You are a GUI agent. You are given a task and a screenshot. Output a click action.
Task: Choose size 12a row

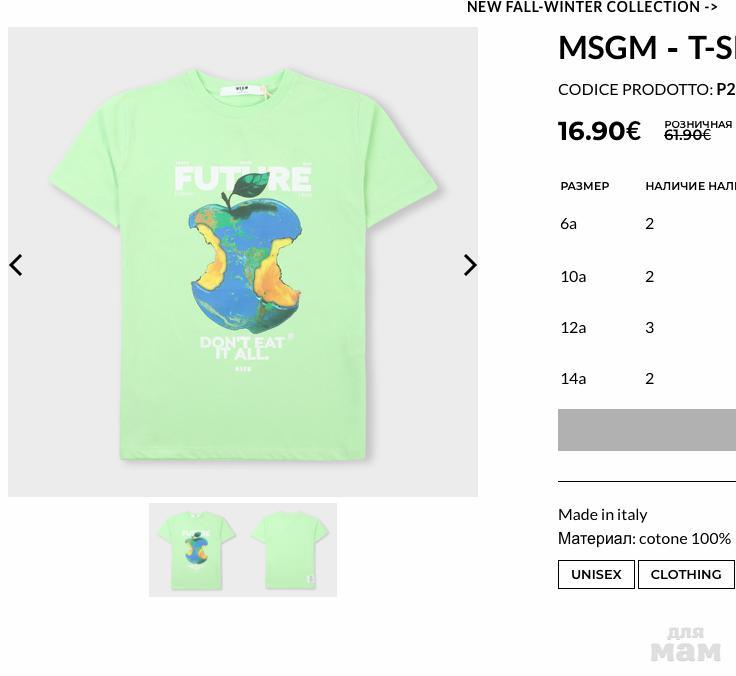647,328
